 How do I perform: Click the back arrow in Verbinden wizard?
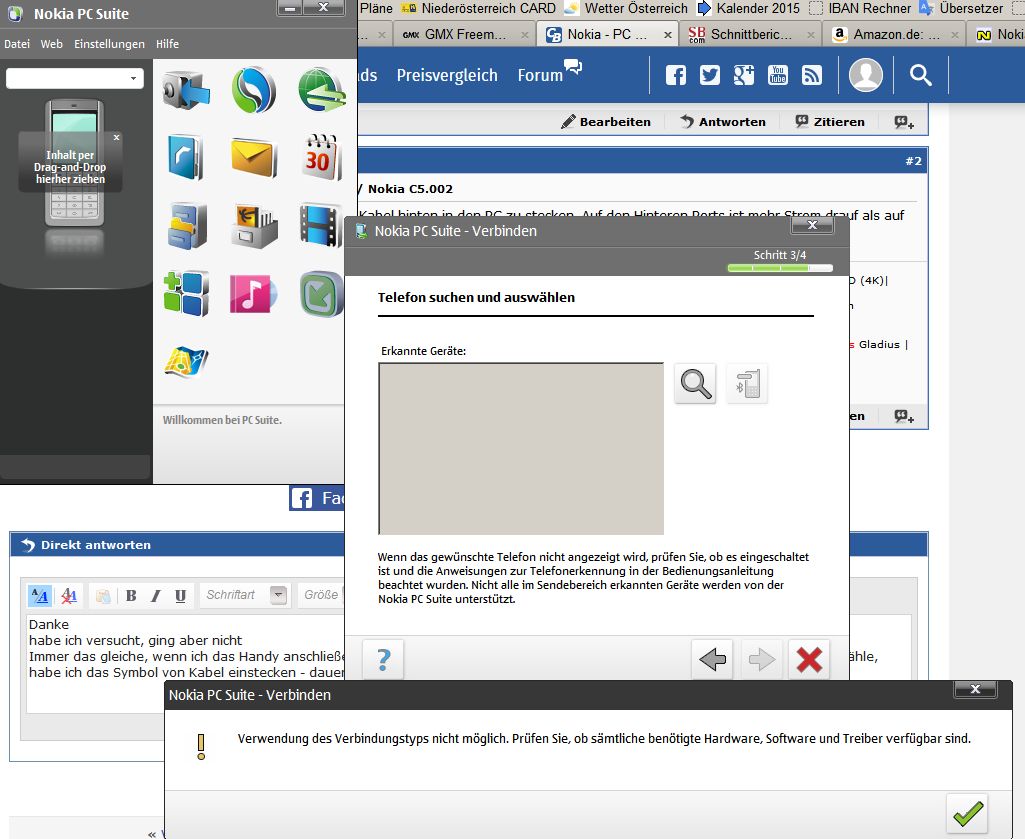pos(712,659)
